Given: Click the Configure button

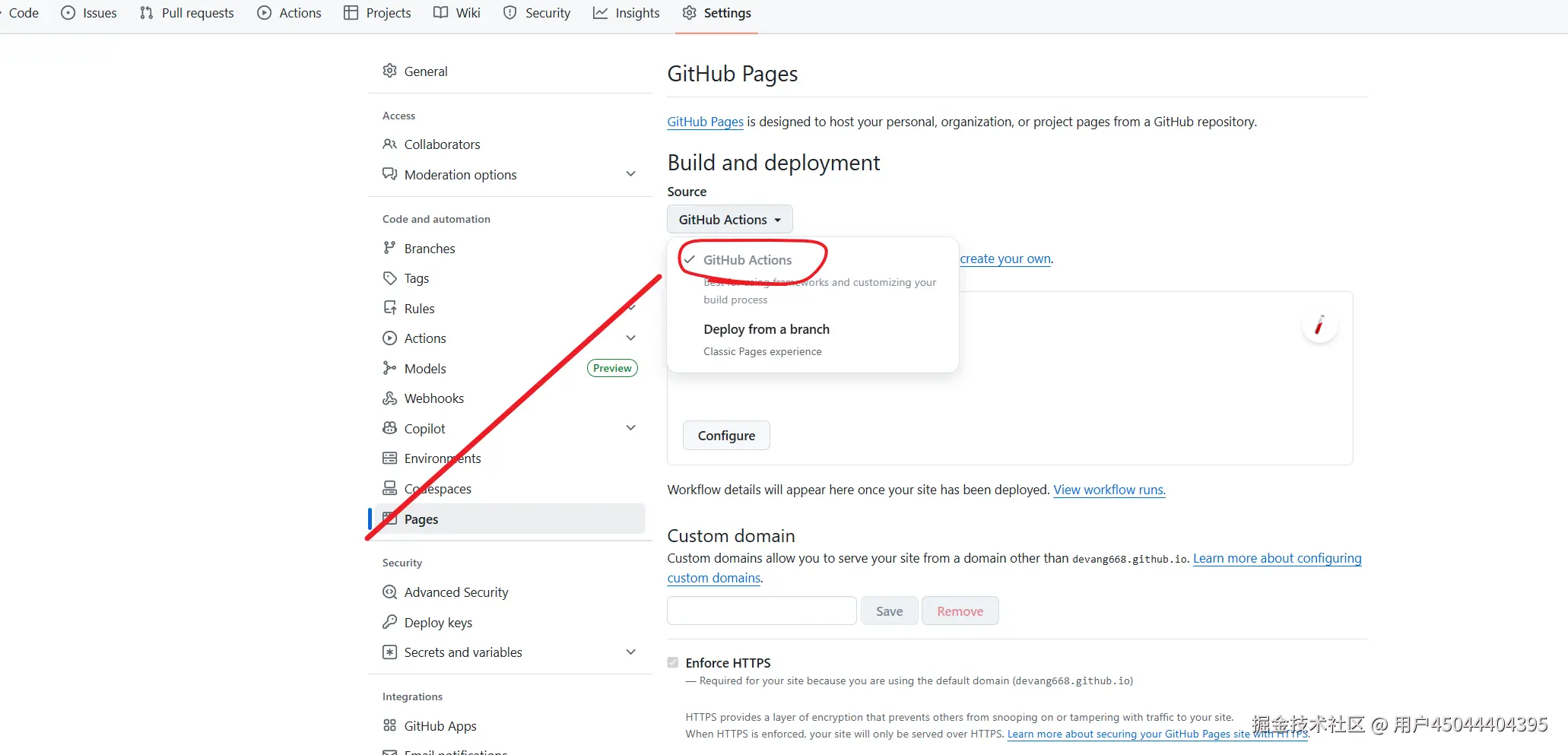Looking at the screenshot, I should 726,435.
